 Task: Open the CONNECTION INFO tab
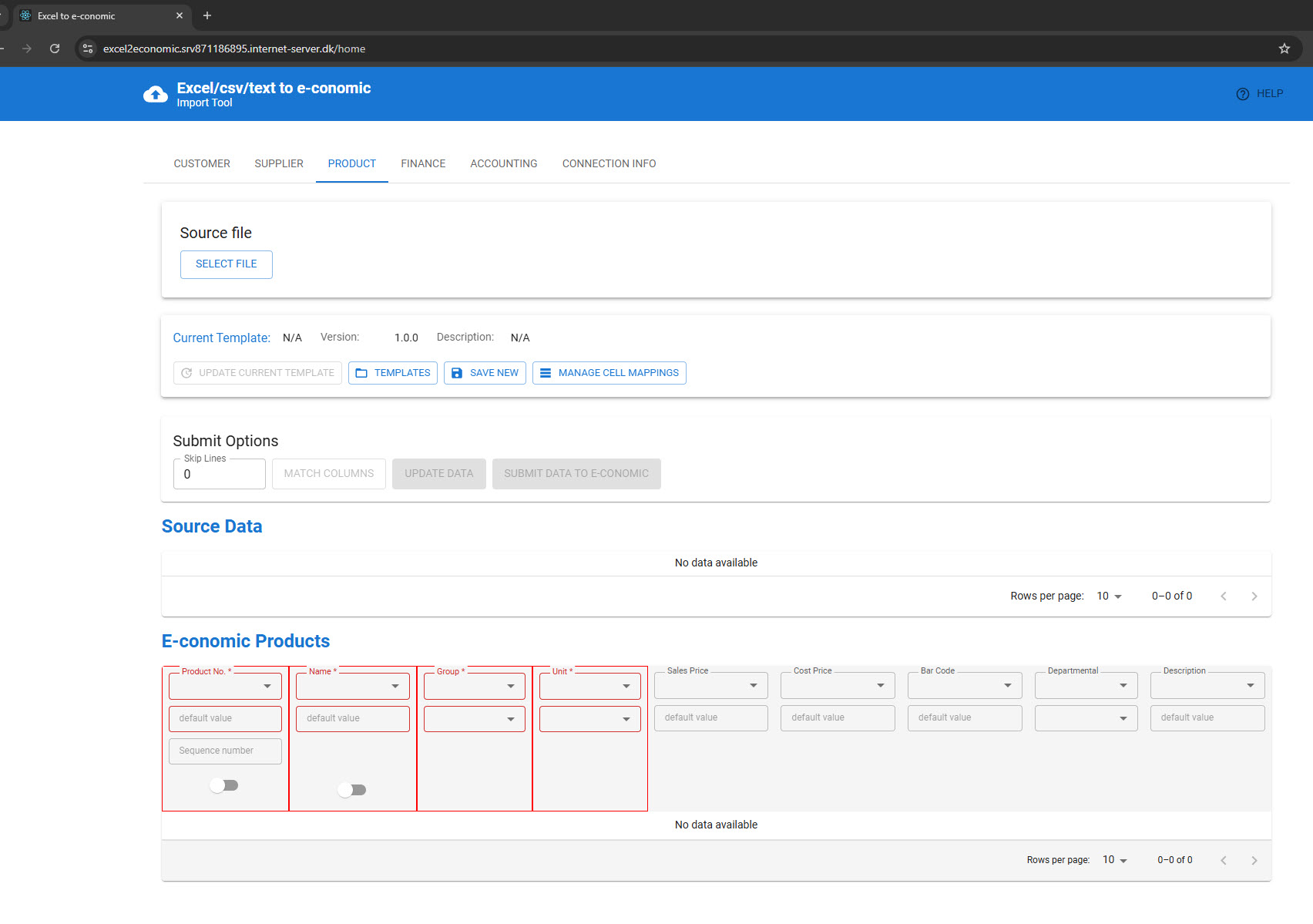609,163
